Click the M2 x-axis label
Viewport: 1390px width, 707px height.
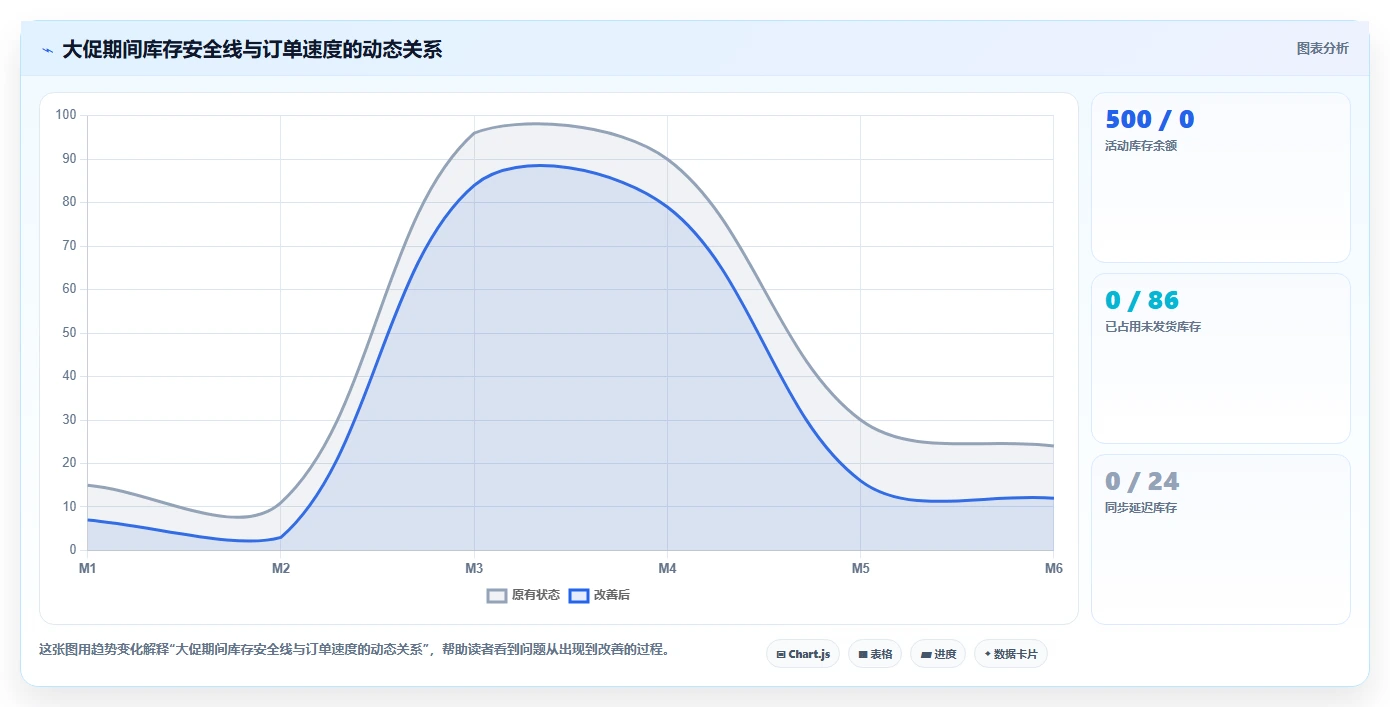pos(281,569)
